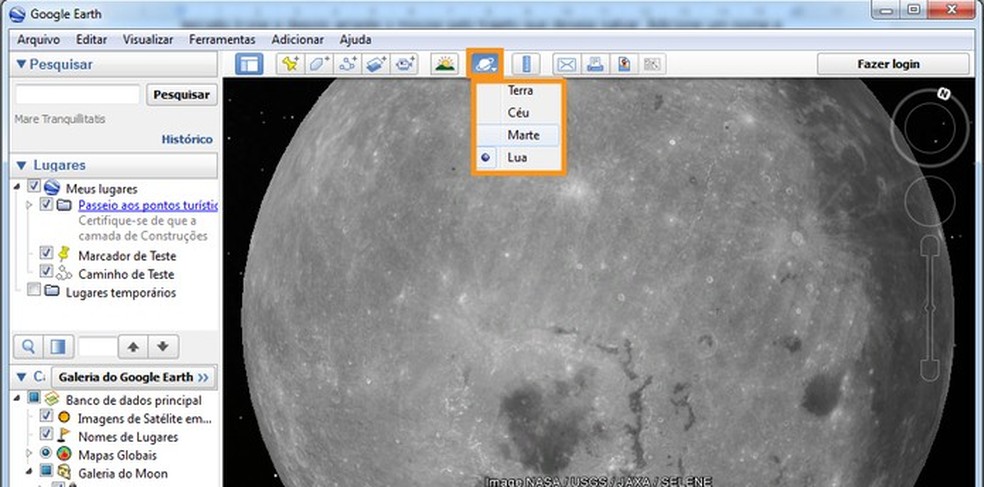
Task: Toggle the Galeria do Moon checkbox
Action: point(46,470)
